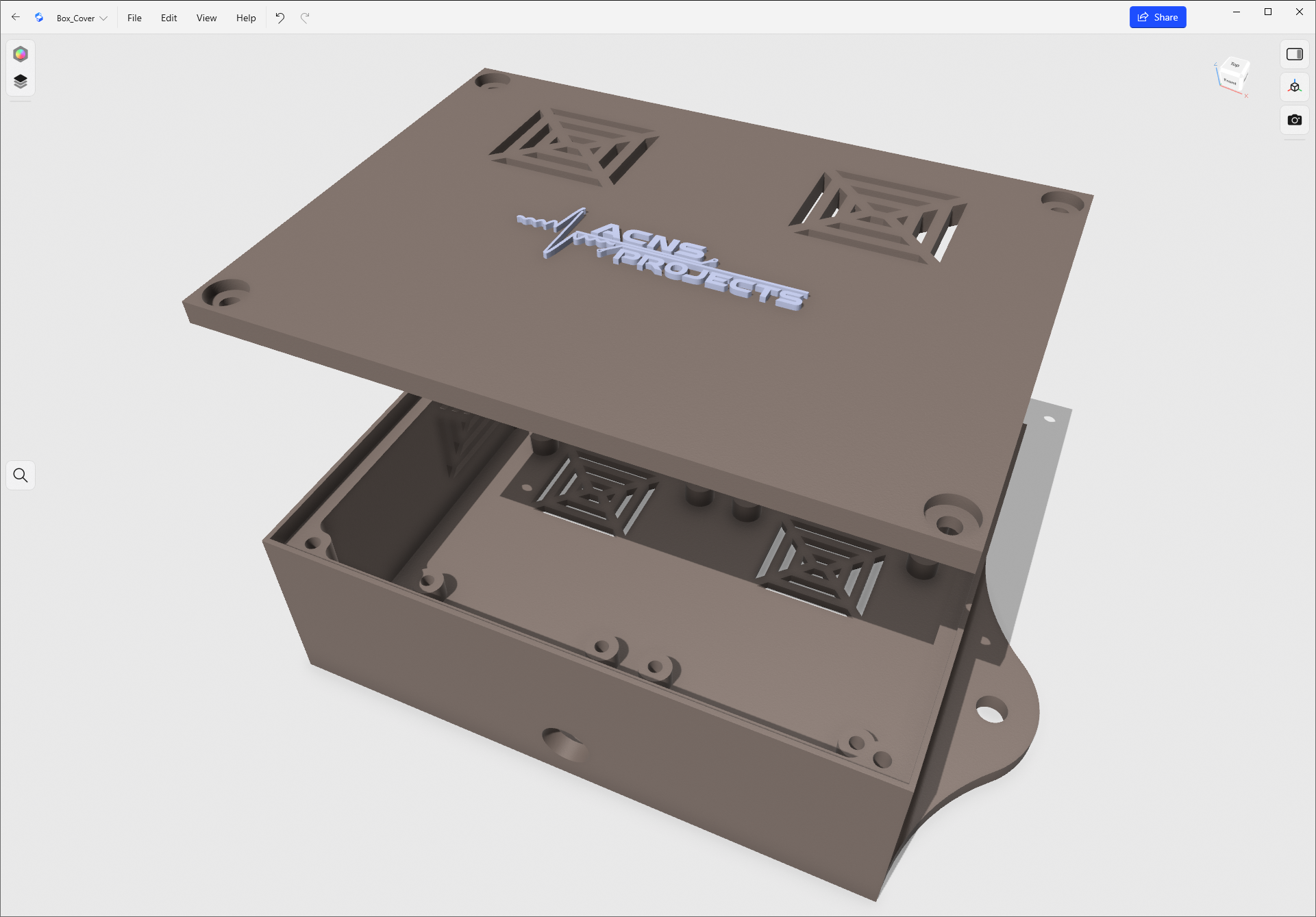Open the View menu
This screenshot has height=917, width=1316.
[x=206, y=18]
